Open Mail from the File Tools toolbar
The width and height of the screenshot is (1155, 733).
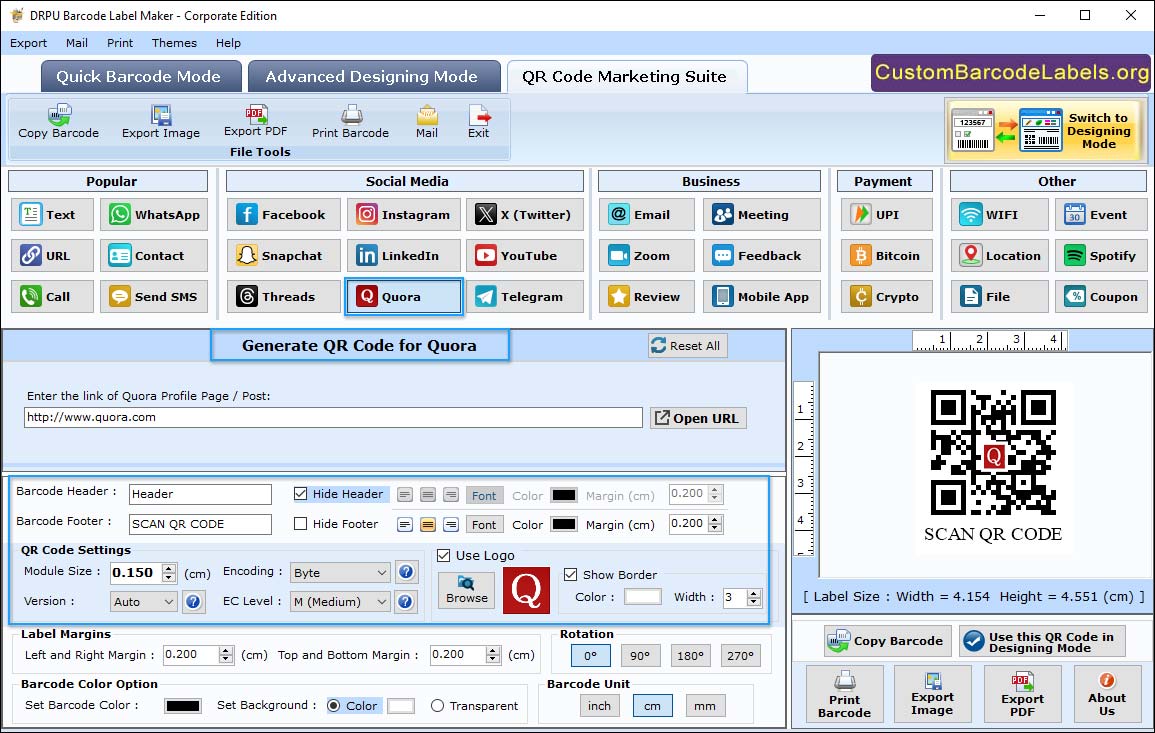click(x=426, y=122)
